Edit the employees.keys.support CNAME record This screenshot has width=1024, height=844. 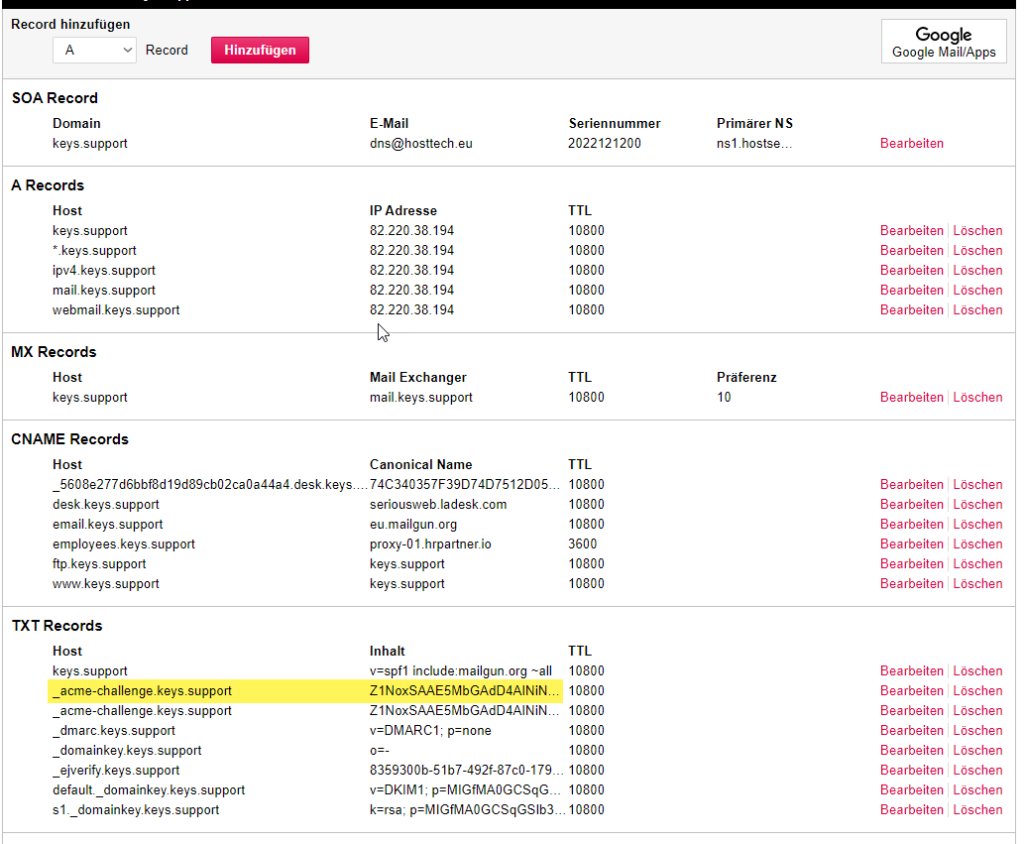(x=911, y=544)
